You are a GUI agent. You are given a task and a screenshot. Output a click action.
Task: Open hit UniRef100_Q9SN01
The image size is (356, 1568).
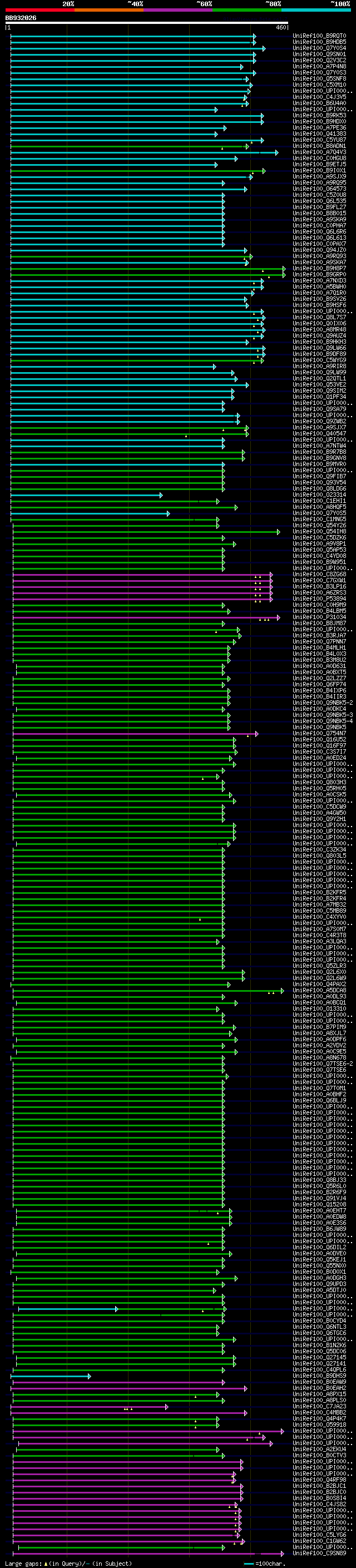(x=319, y=54)
